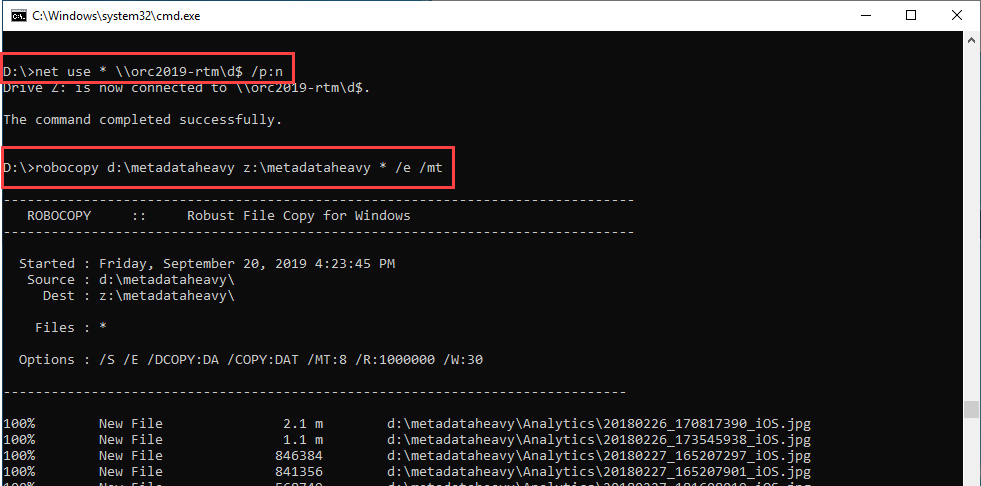Click the 20180227_165207901_iOS.jpg file path

pyautogui.click(x=599, y=472)
